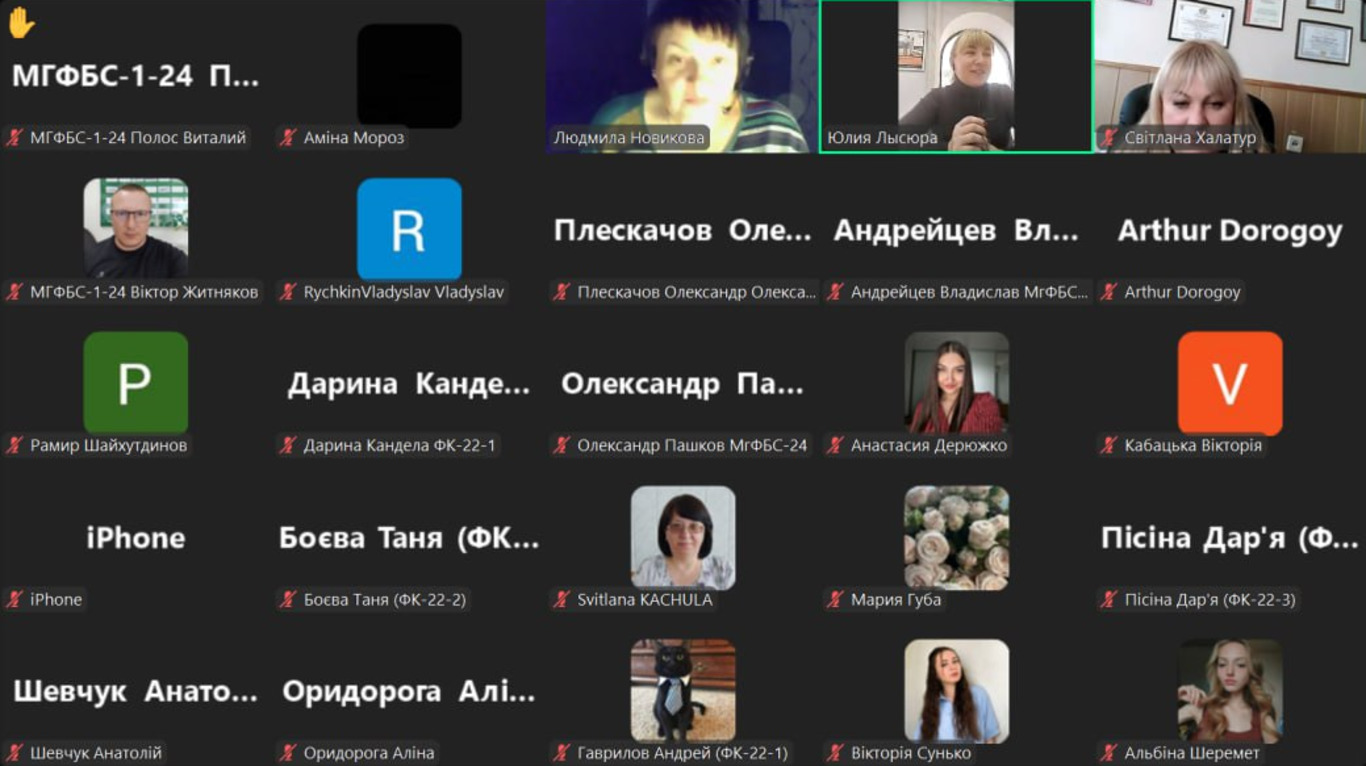Screen dimensions: 1366x766
Task: Click muted mic icon beside Вікторія Сунько
Action: point(835,753)
